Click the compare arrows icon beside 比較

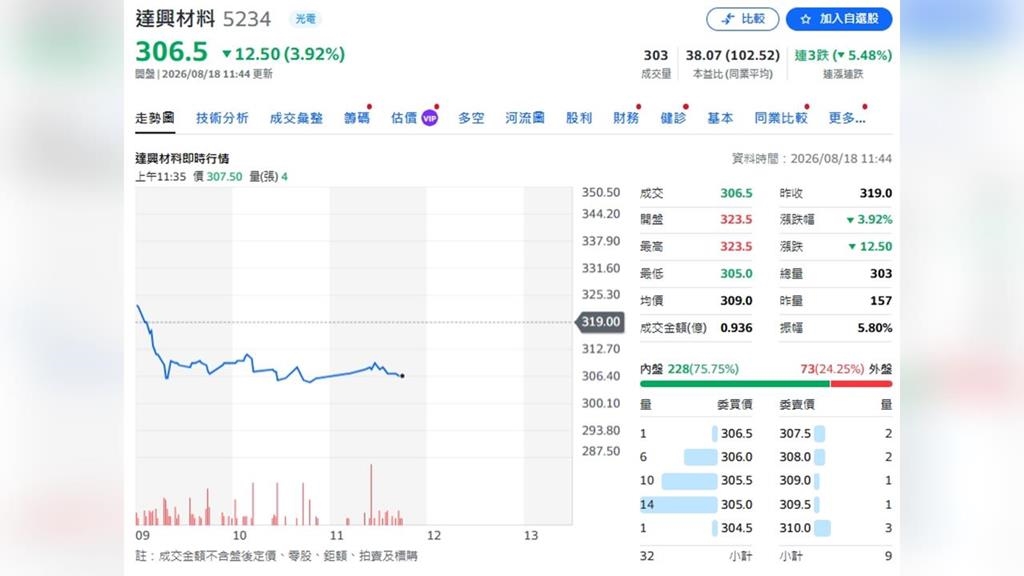[728, 20]
